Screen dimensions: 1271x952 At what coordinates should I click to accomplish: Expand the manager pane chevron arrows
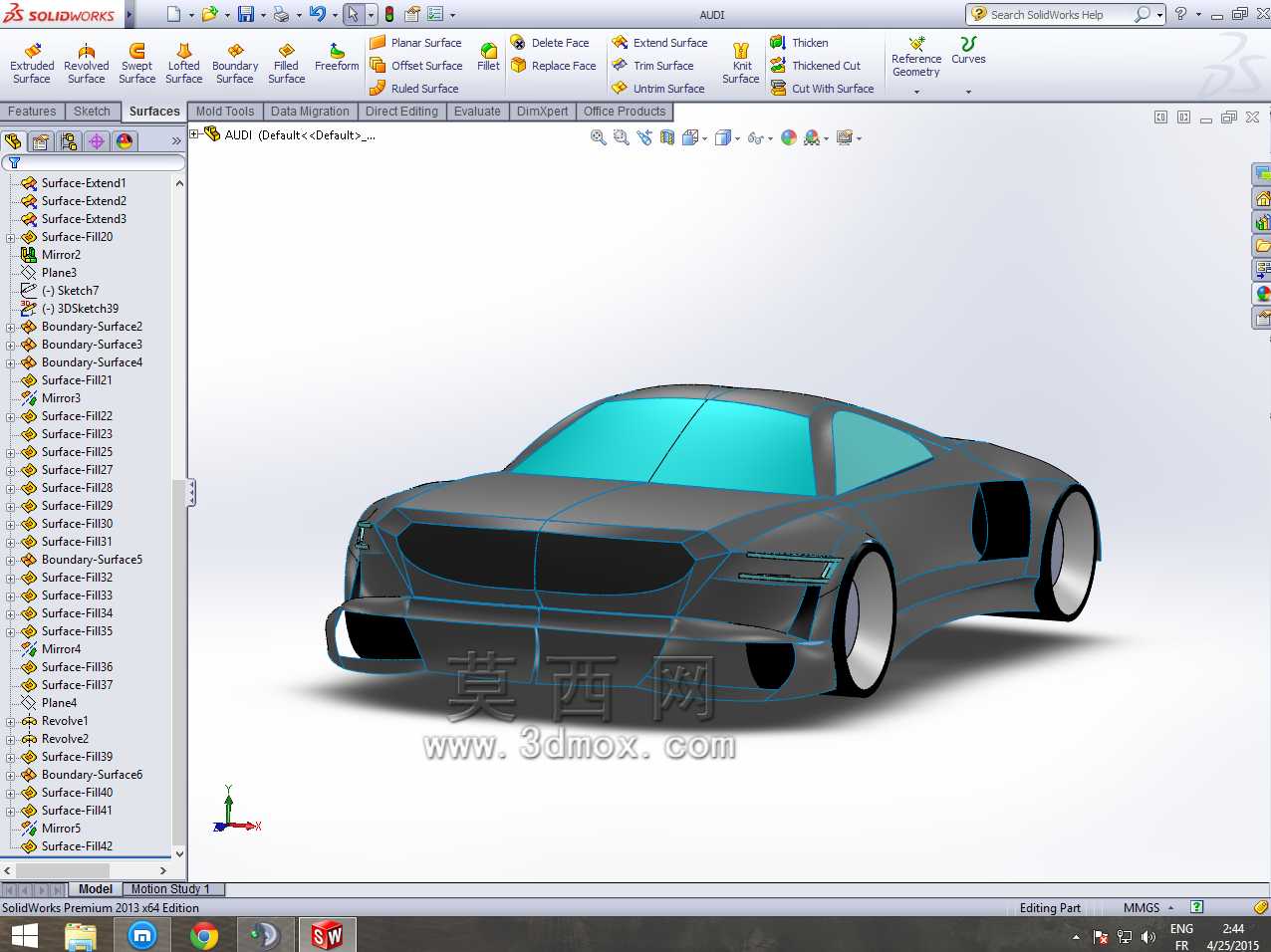coord(176,141)
